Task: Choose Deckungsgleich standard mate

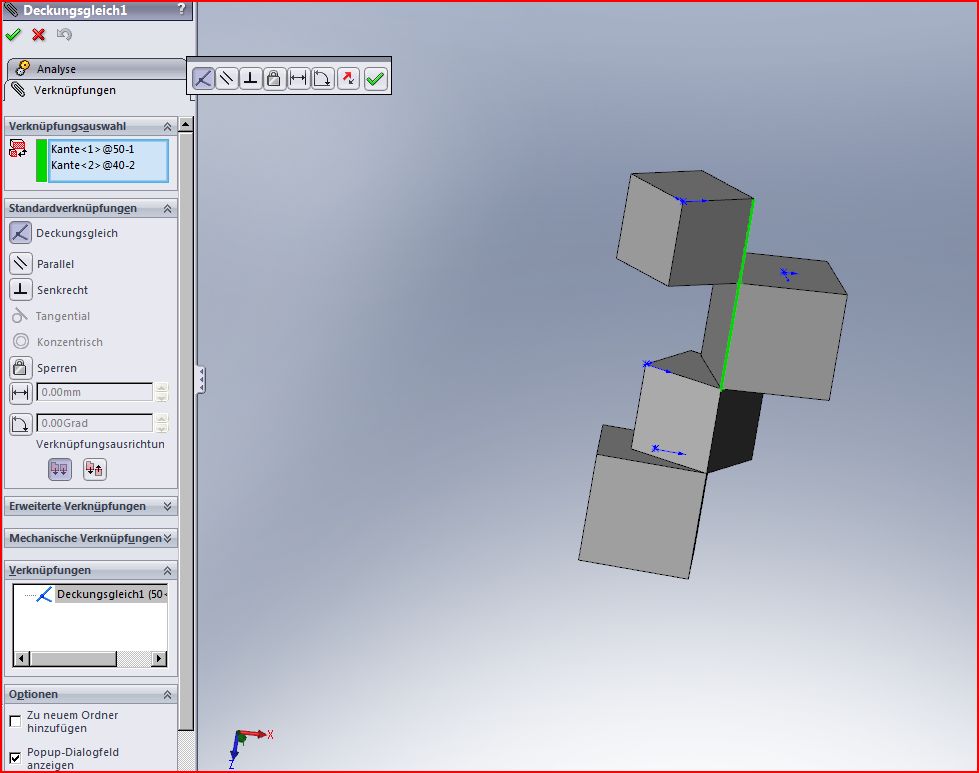Action: [20, 233]
